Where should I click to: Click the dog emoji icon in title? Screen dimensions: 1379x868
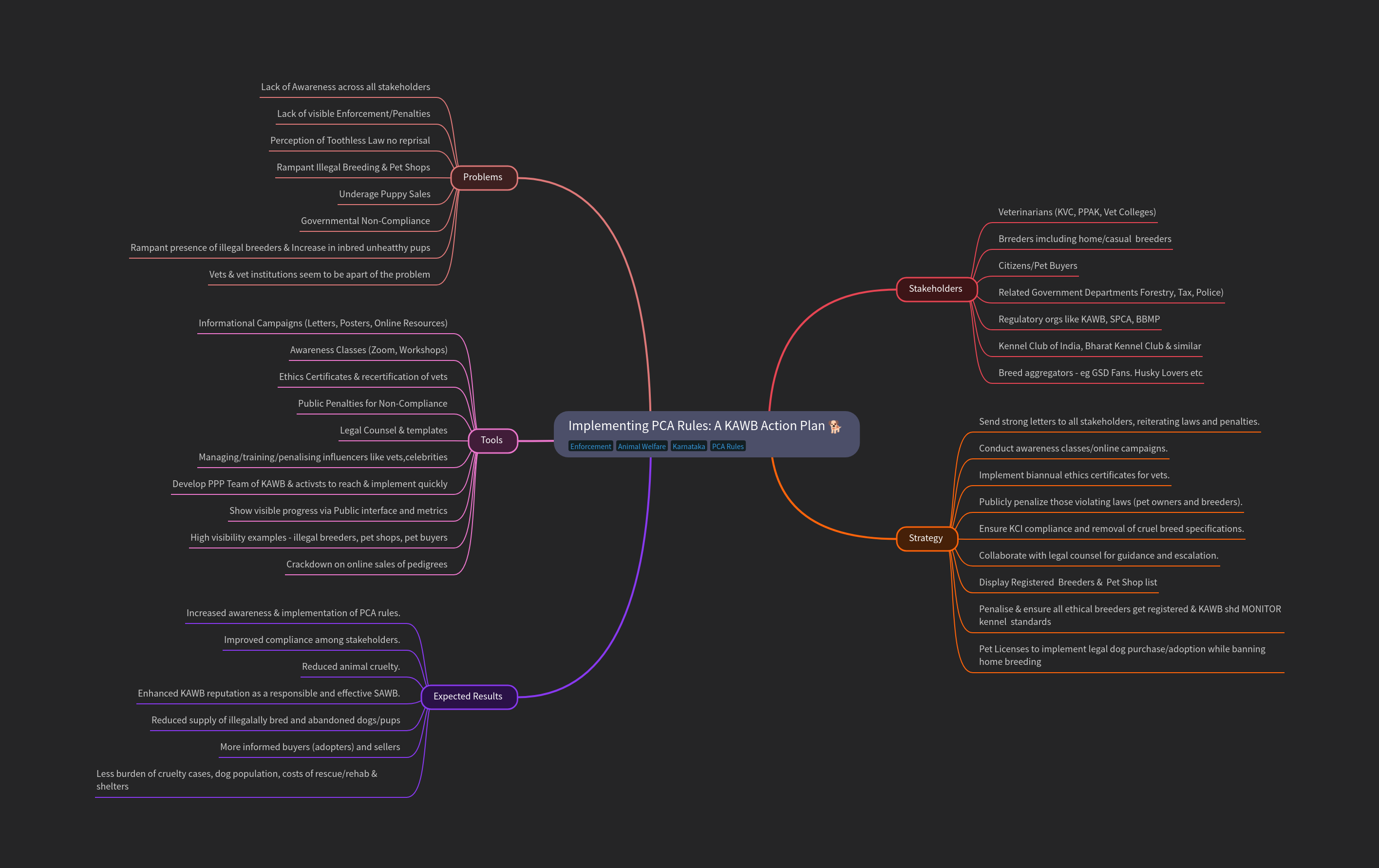835,426
